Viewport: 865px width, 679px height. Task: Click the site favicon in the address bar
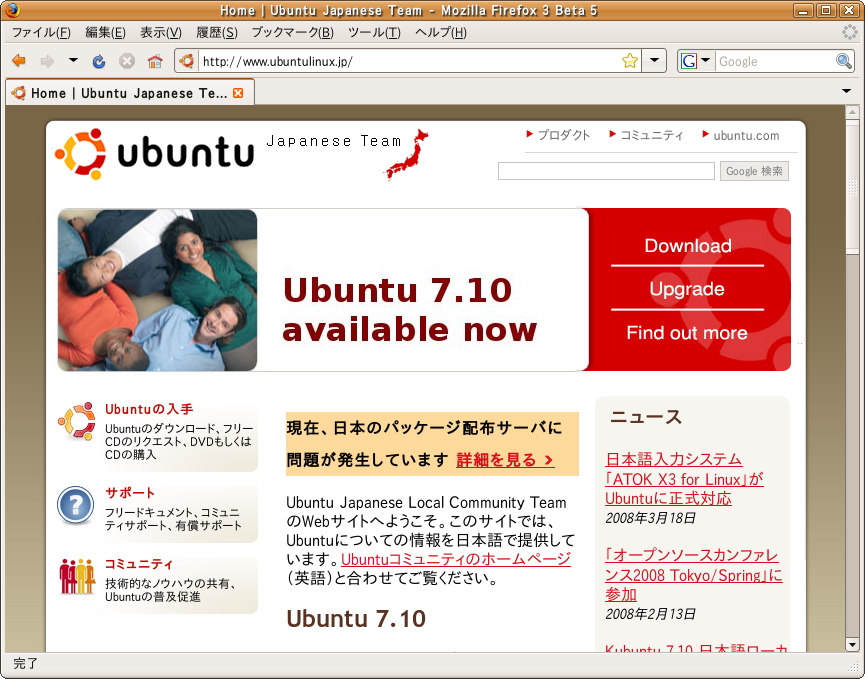pyautogui.click(x=187, y=61)
